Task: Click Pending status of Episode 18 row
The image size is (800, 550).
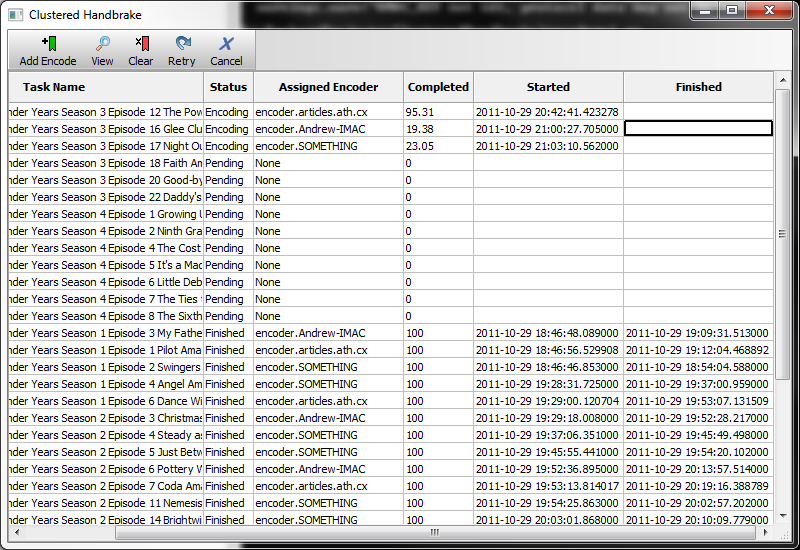Action: (224, 163)
